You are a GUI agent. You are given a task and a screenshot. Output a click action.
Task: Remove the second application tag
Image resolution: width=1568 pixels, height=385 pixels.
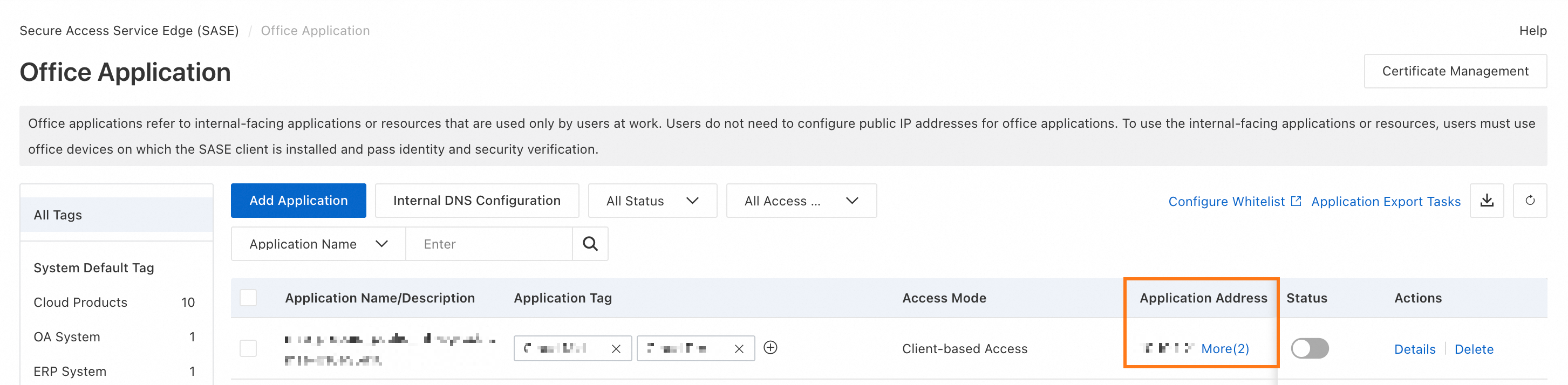click(x=739, y=349)
